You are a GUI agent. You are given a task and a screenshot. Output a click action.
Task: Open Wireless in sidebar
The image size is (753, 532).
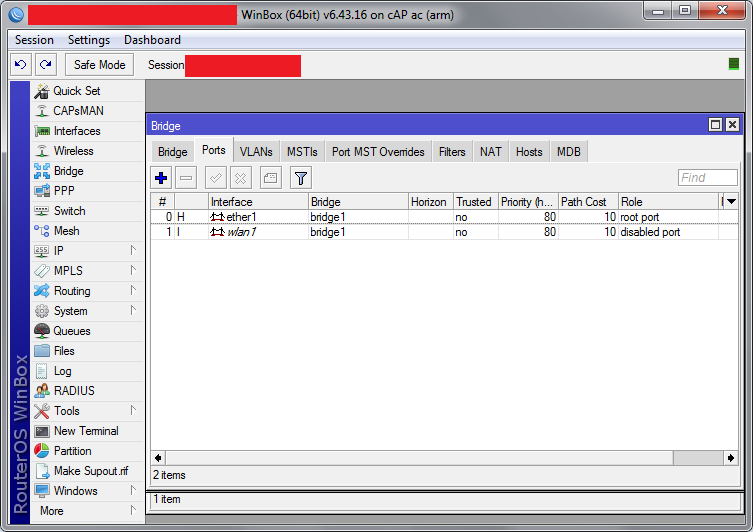[x=88, y=151]
